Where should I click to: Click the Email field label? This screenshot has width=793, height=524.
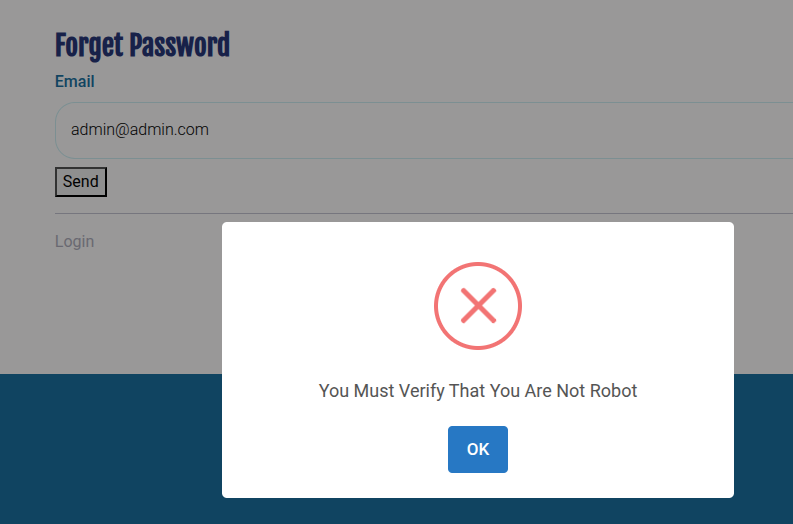click(75, 81)
